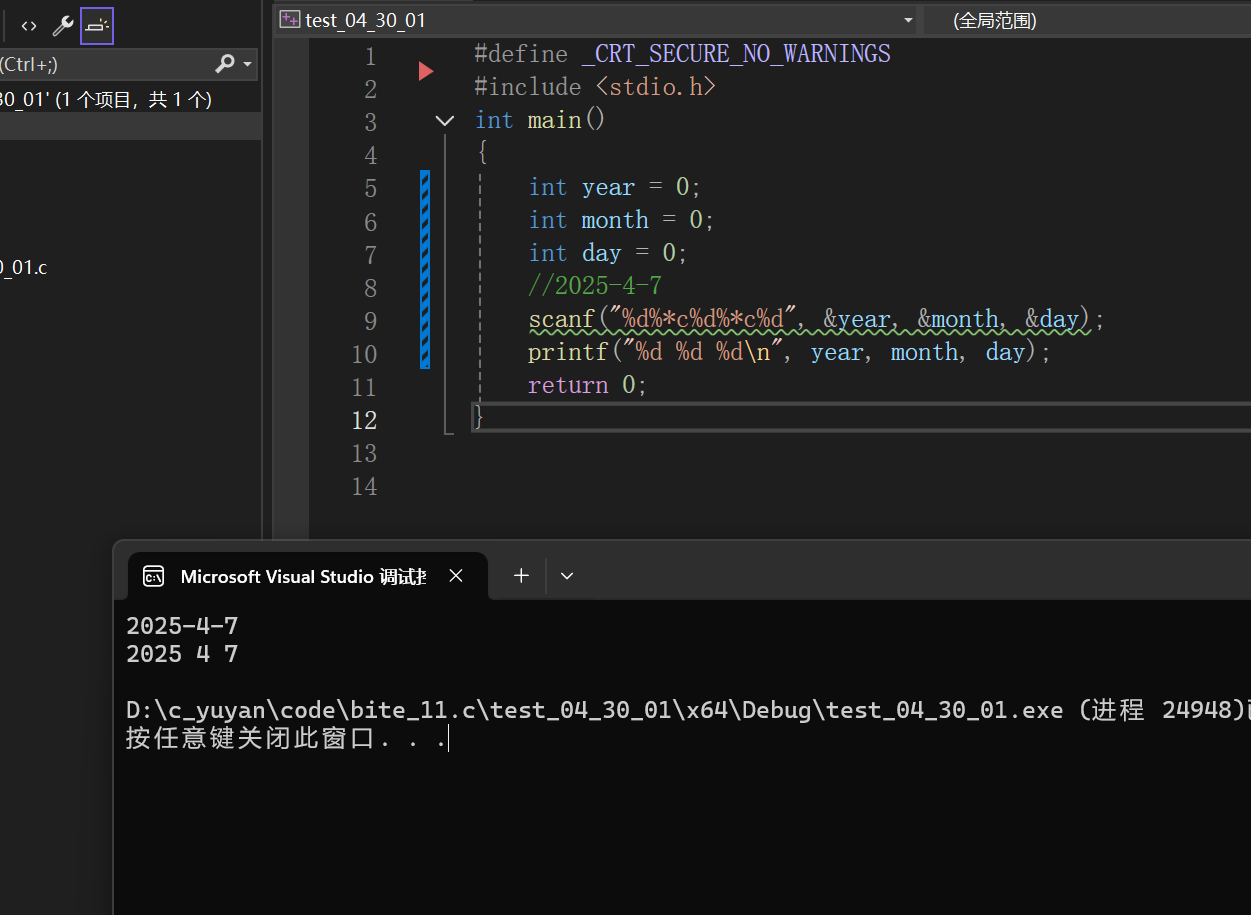Click the terminal icon on the console tab
The image size is (1251, 915).
tap(153, 576)
